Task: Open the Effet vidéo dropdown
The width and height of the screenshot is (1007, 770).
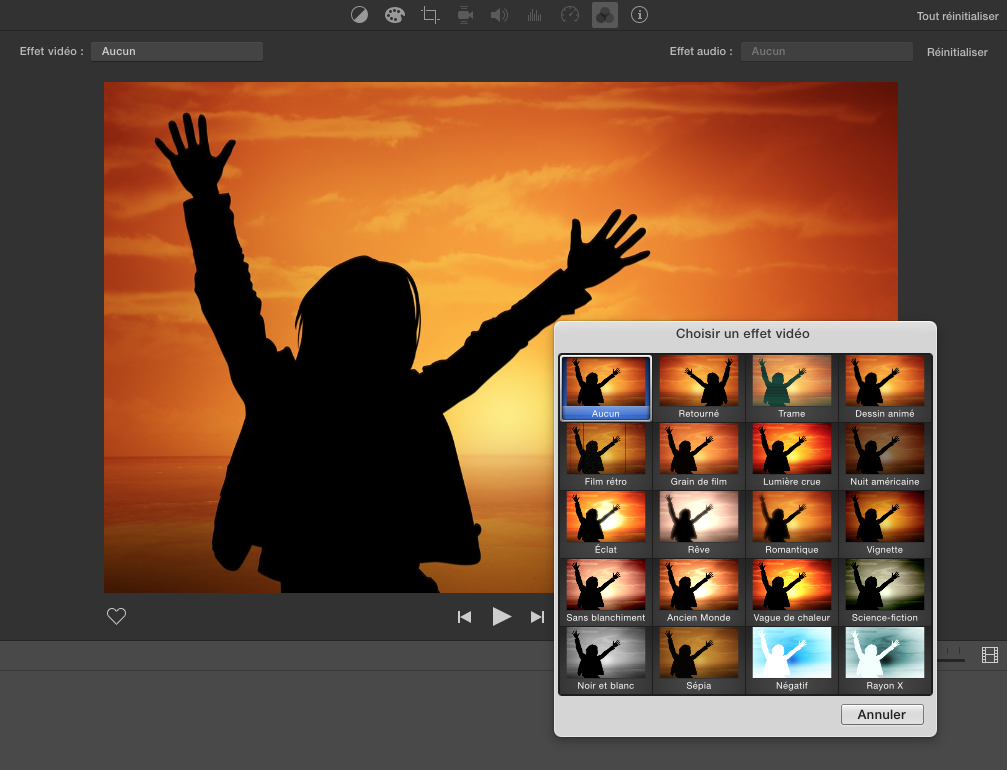Action: [177, 52]
